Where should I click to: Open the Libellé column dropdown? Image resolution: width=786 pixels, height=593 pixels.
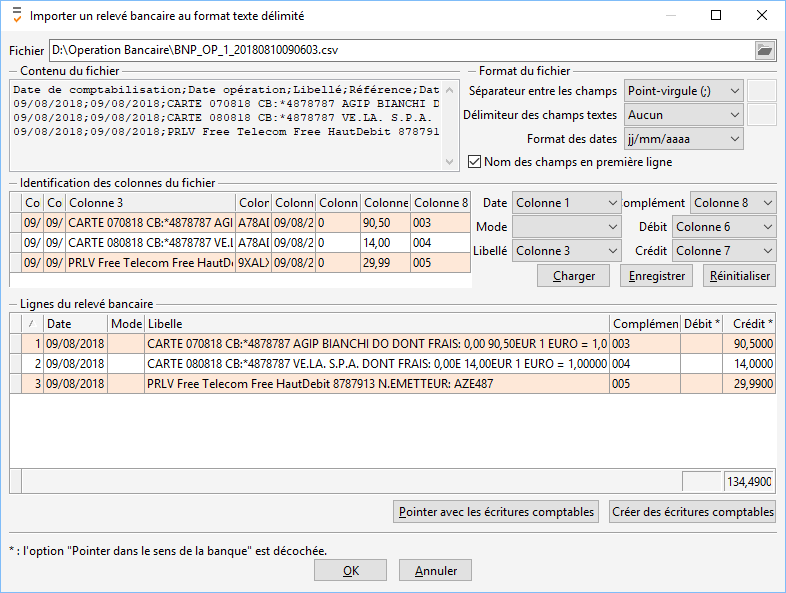coord(566,251)
